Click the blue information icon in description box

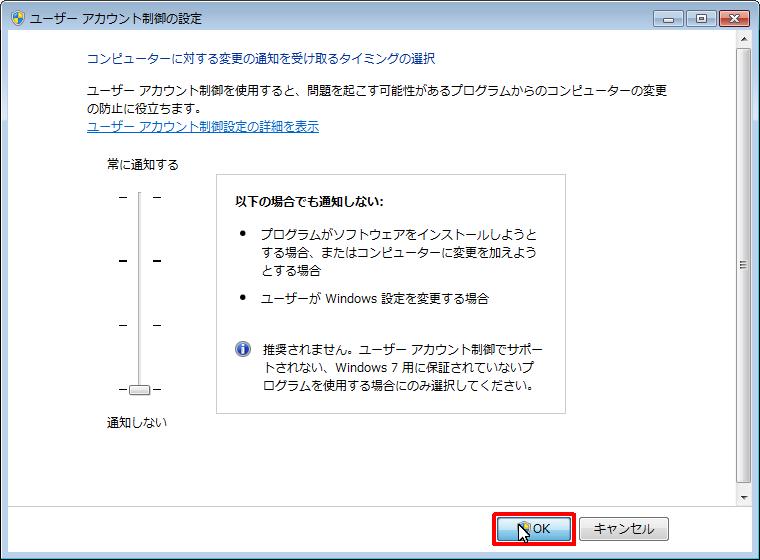pos(243,350)
